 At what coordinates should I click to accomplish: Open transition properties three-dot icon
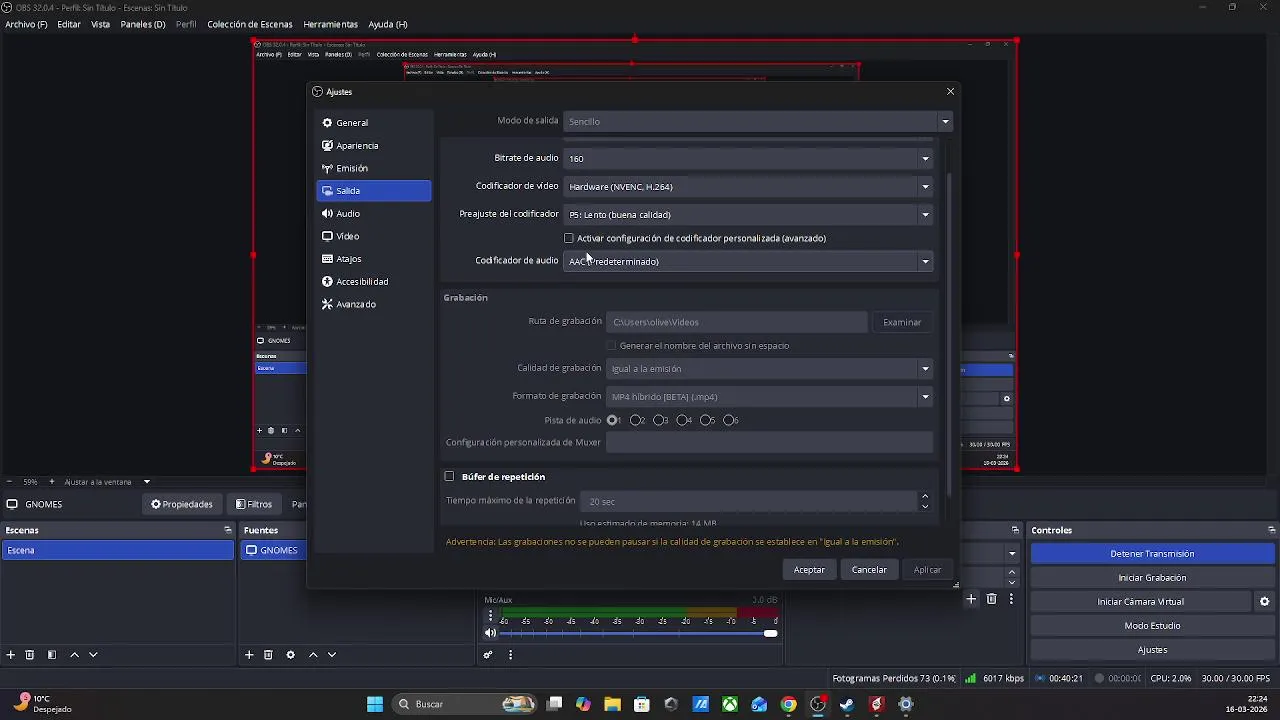[1011, 599]
